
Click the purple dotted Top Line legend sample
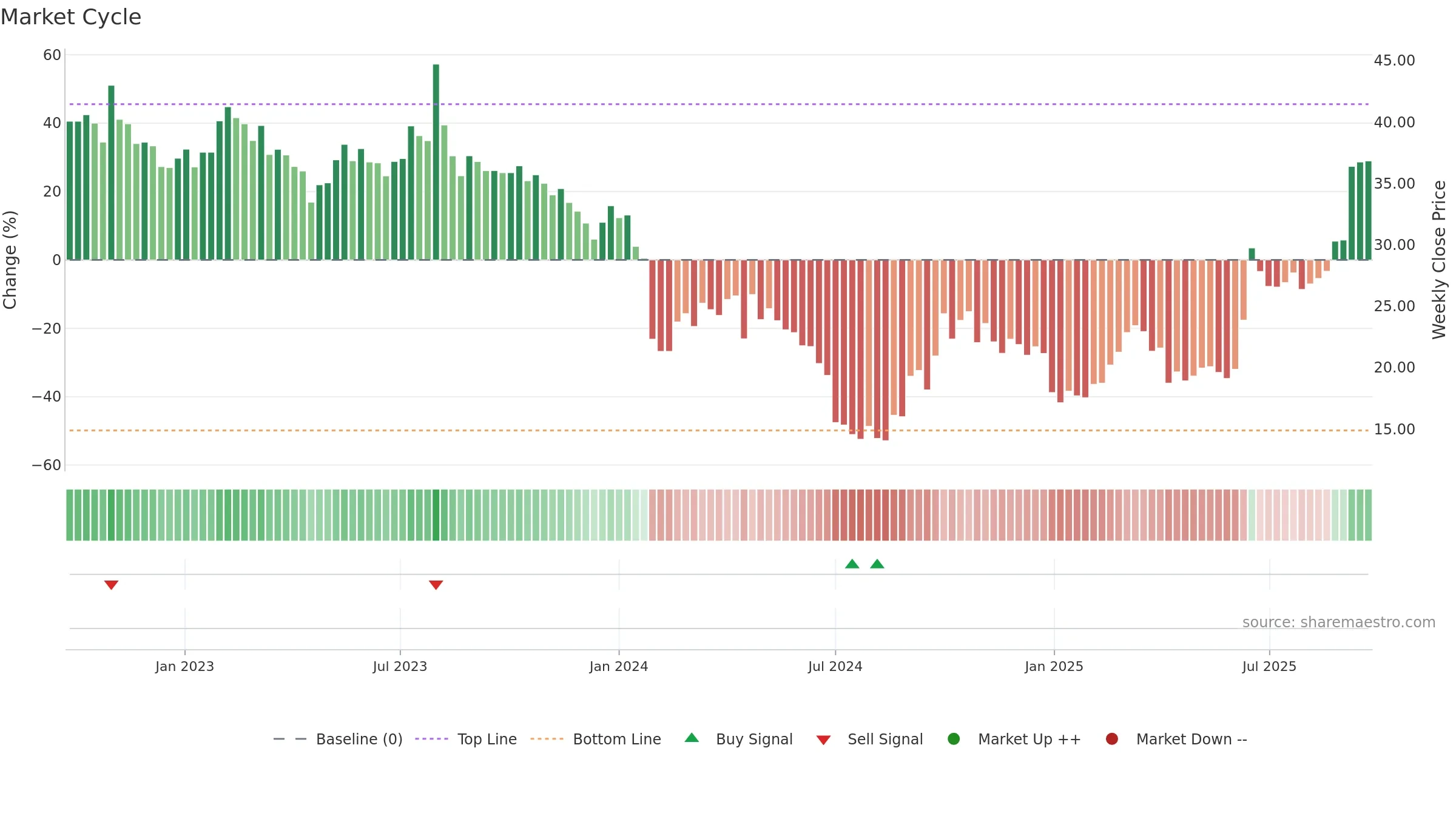431,739
